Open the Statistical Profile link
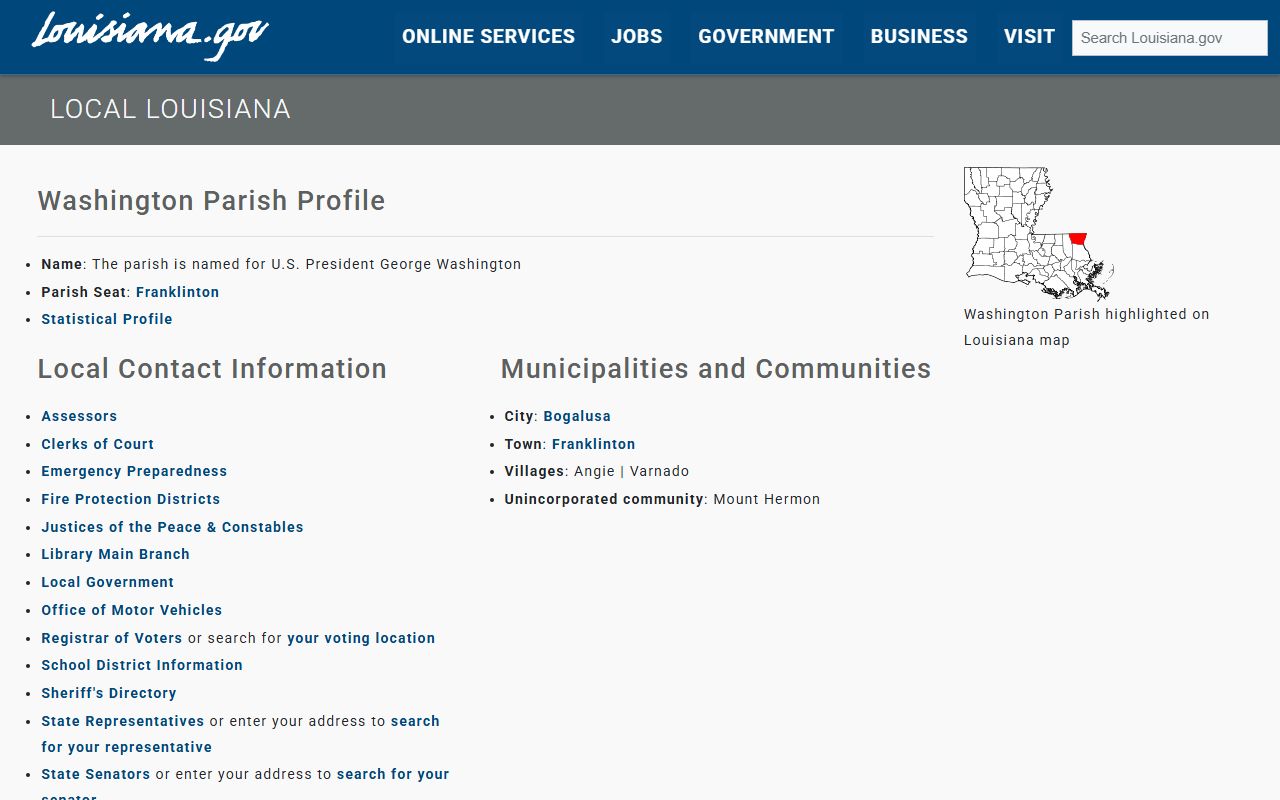 click(107, 319)
